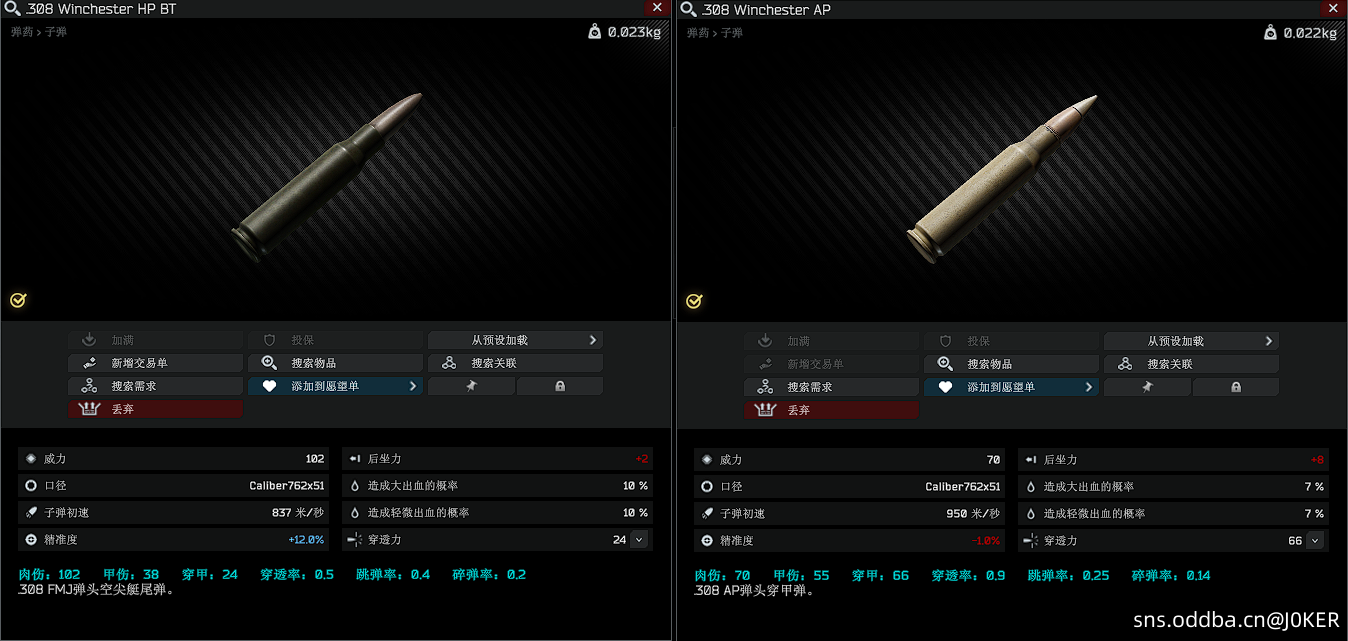Select 搜索物品 in the HP BT panel
1348x641 pixels.
coord(335,363)
